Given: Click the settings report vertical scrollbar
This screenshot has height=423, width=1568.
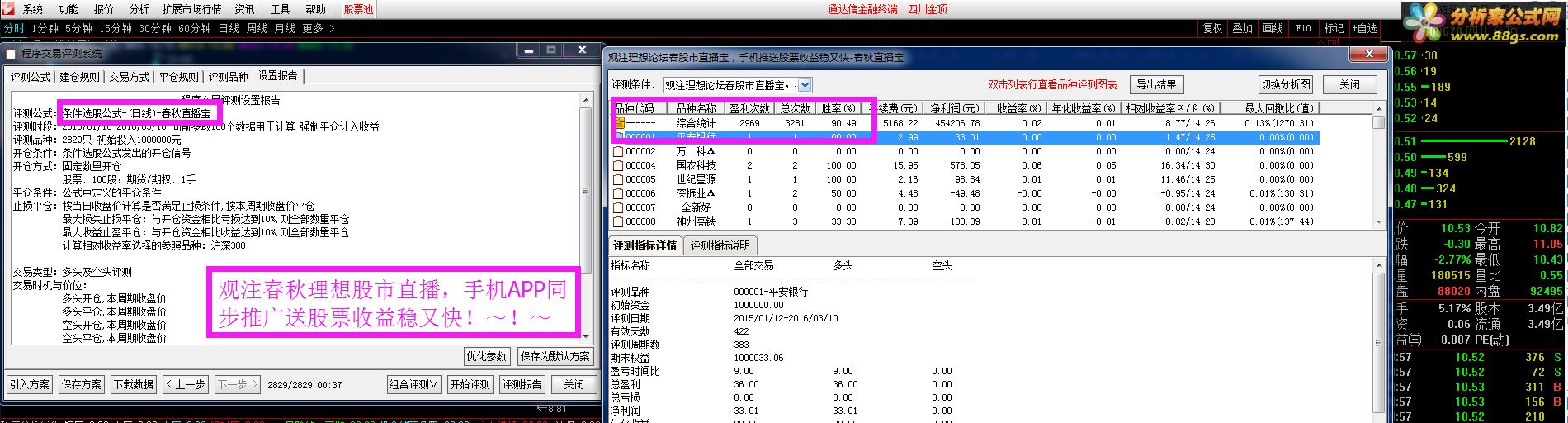Looking at the screenshot, I should click(587, 218).
